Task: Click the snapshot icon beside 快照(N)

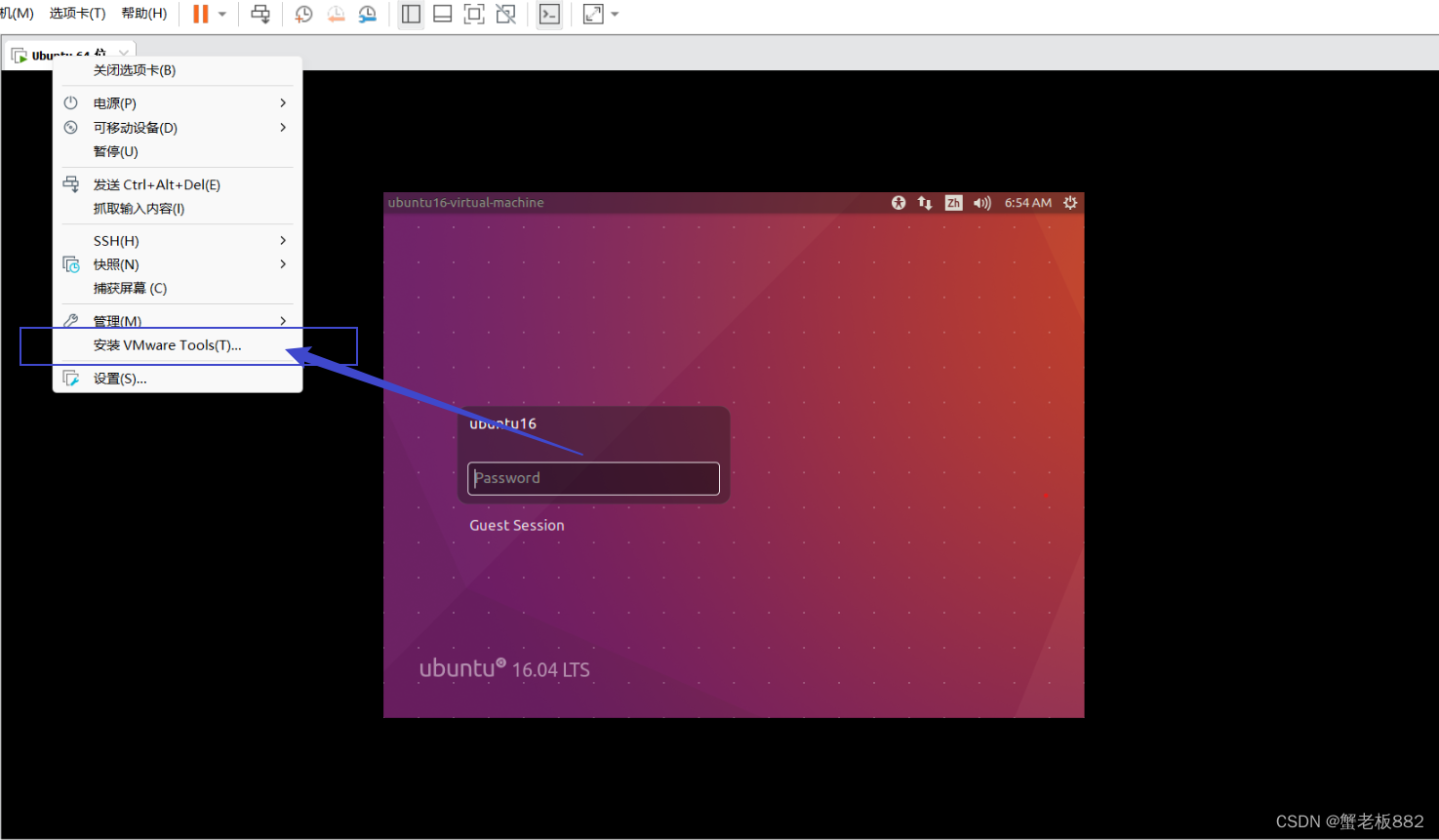Action: [71, 264]
